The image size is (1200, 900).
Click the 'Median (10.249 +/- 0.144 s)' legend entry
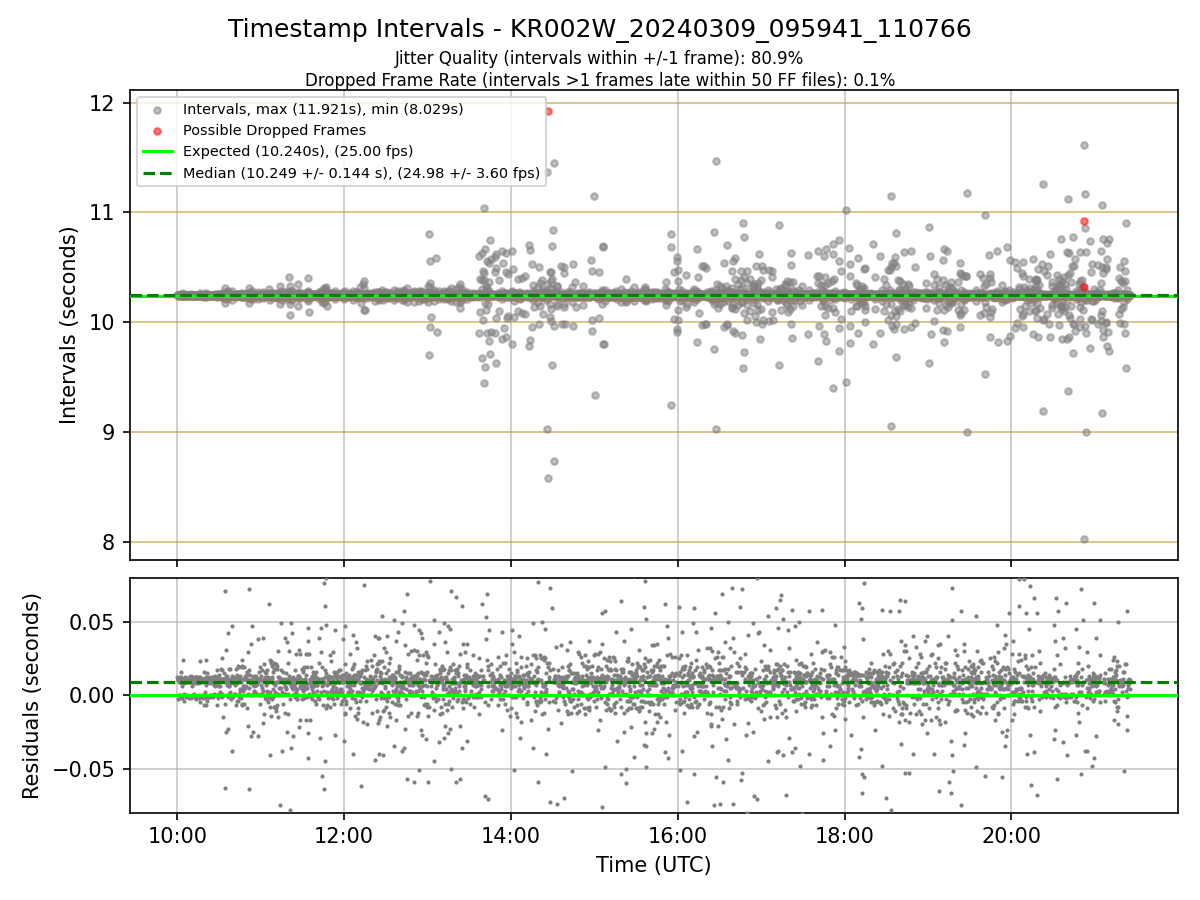[x=361, y=172]
